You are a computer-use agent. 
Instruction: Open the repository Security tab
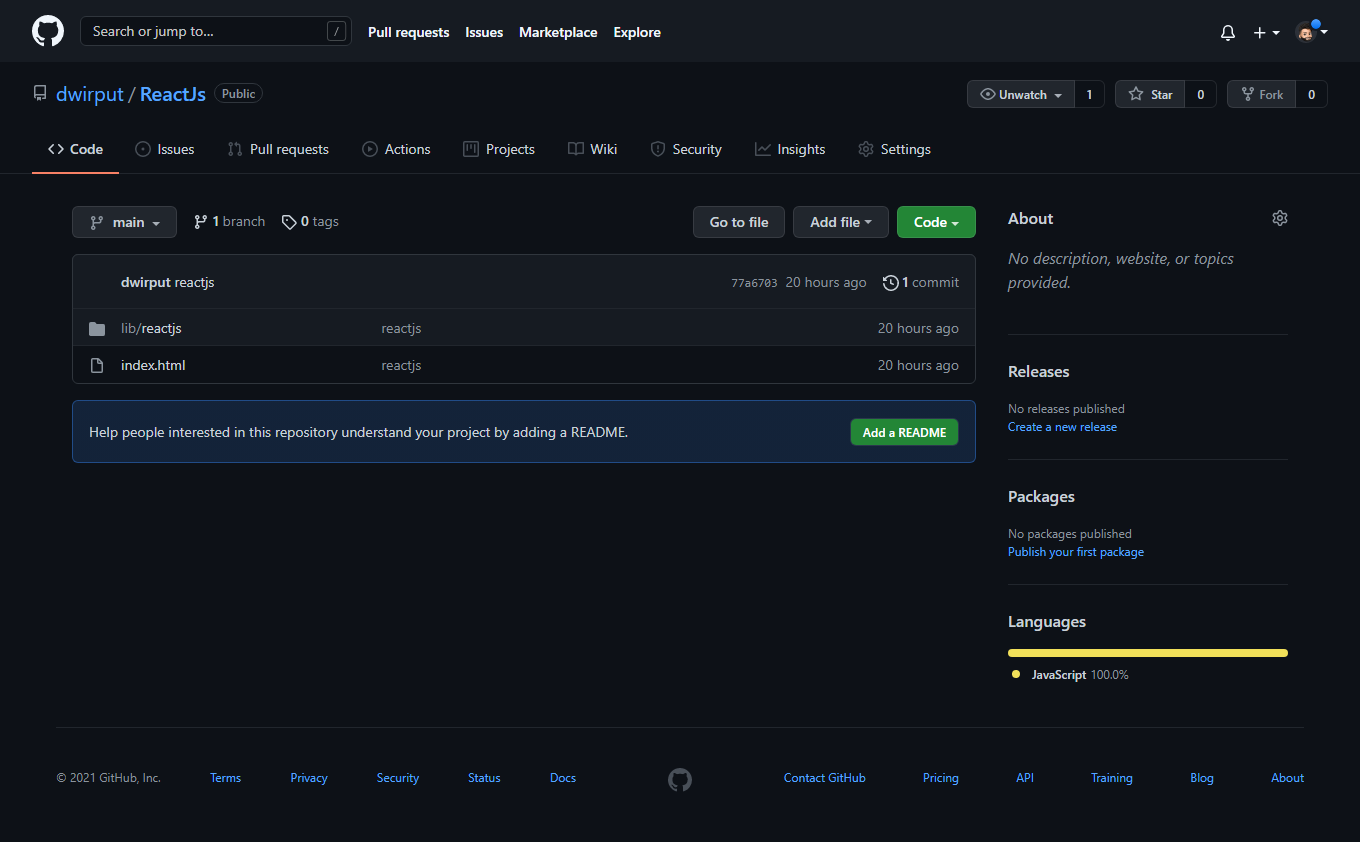686,149
